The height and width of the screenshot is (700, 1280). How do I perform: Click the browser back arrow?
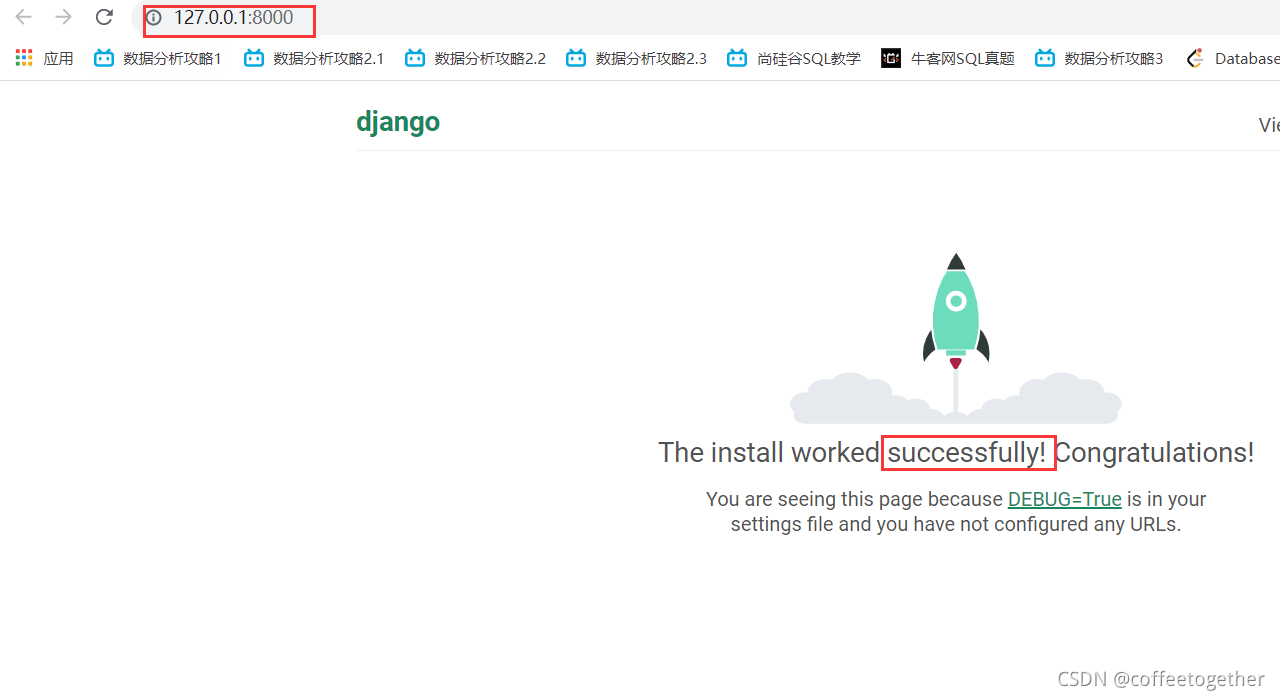click(x=24, y=17)
